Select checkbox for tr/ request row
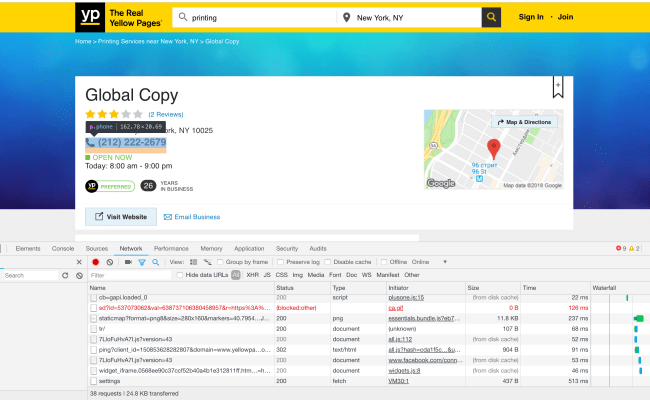This screenshot has height=400, width=650. click(x=94, y=329)
